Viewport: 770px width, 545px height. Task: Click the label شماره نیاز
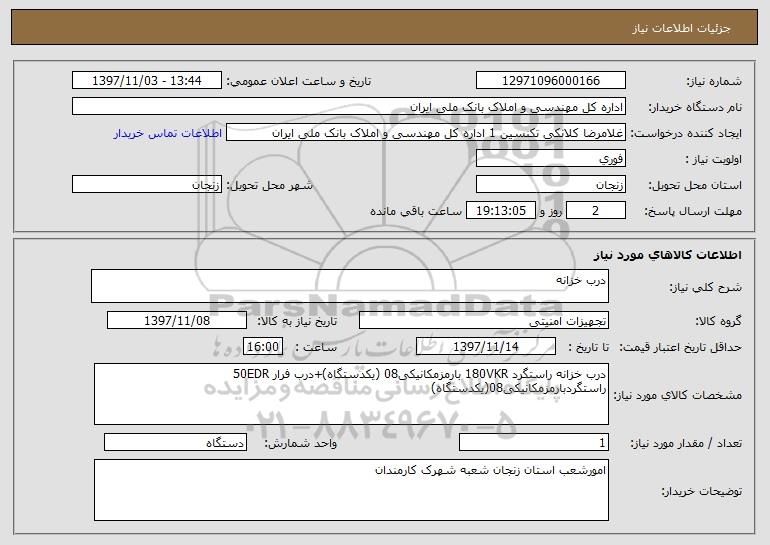714,82
